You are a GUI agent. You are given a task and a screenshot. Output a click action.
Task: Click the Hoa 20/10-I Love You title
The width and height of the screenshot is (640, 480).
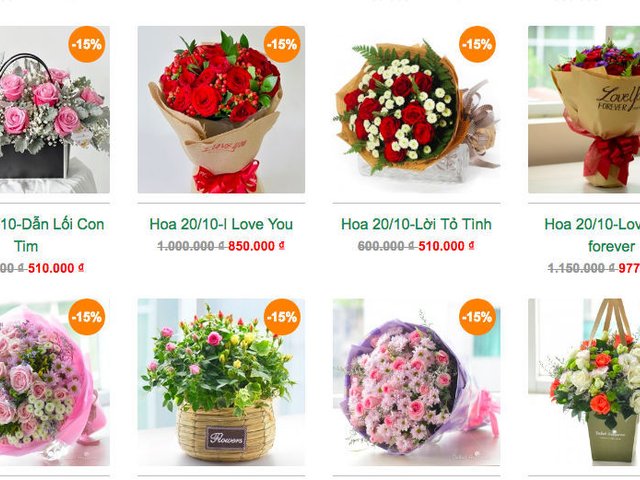[x=221, y=224]
